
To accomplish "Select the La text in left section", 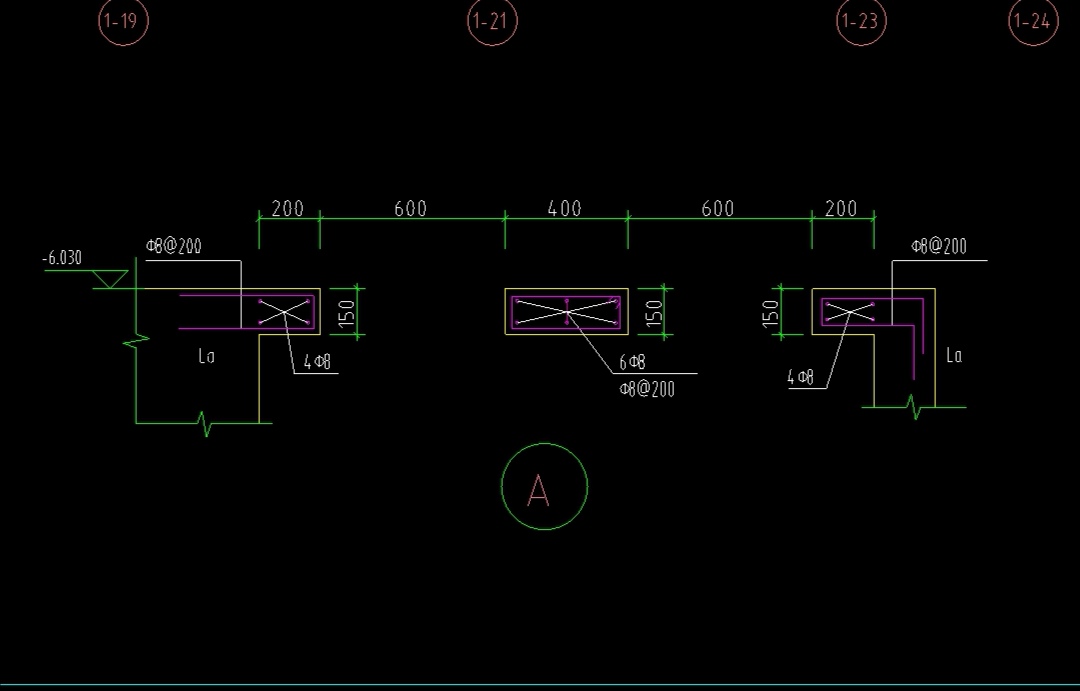I will 206,356.
